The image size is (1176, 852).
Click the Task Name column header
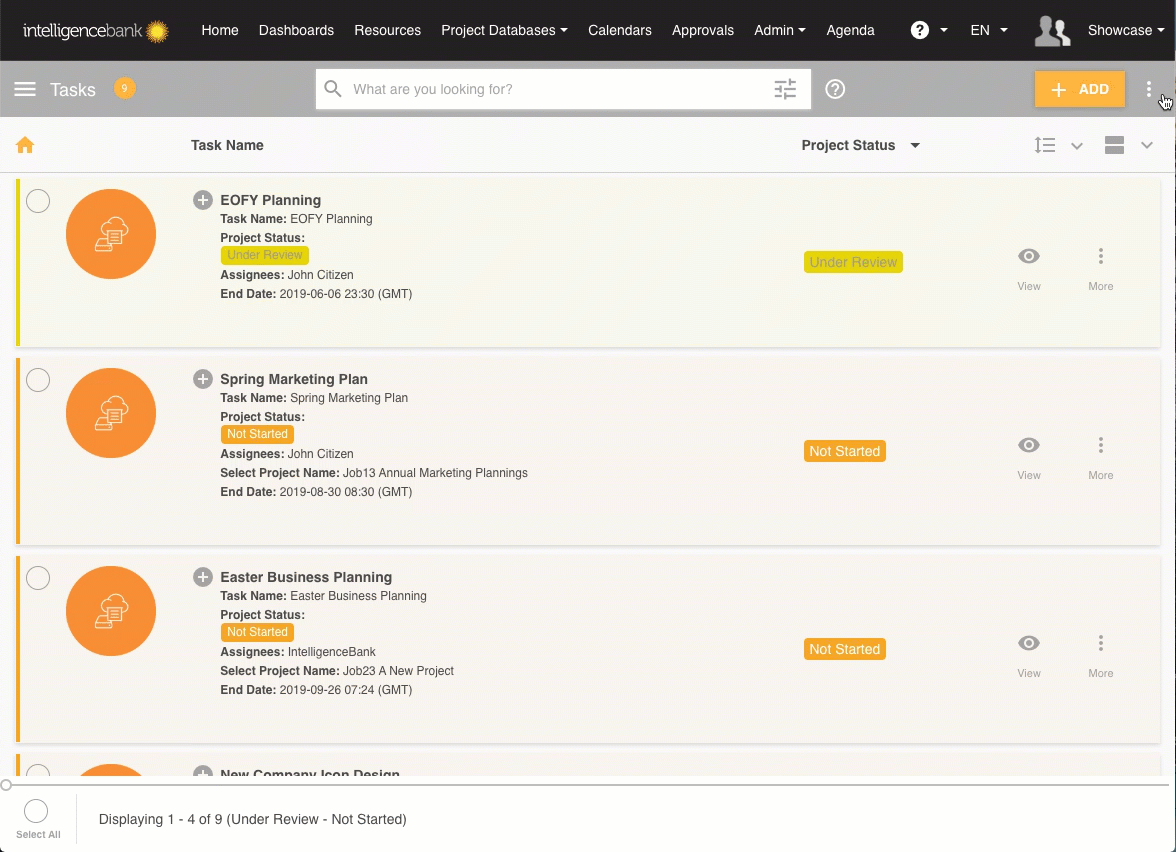[x=226, y=146]
